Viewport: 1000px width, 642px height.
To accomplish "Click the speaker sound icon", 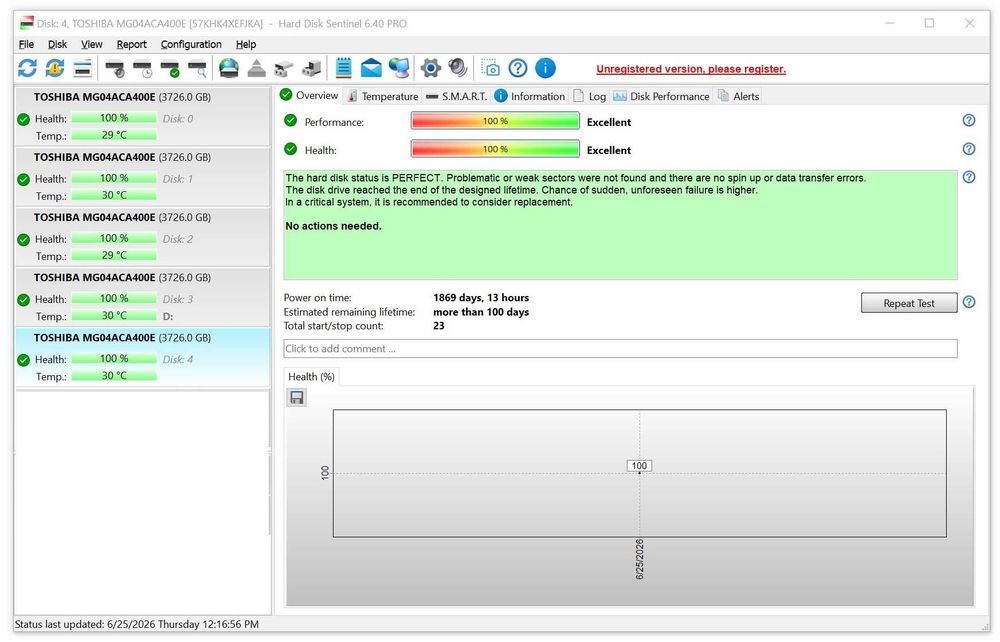I will 458,68.
